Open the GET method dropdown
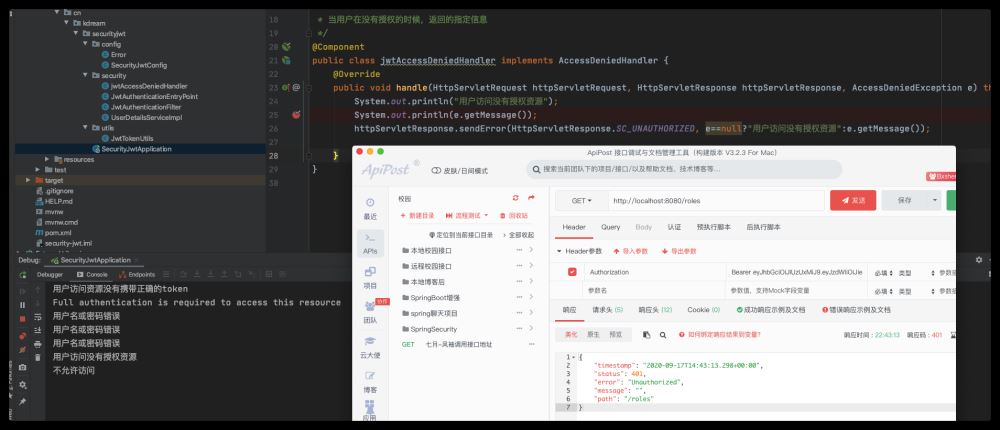Screen dimensions: 1000x430 coord(581,200)
